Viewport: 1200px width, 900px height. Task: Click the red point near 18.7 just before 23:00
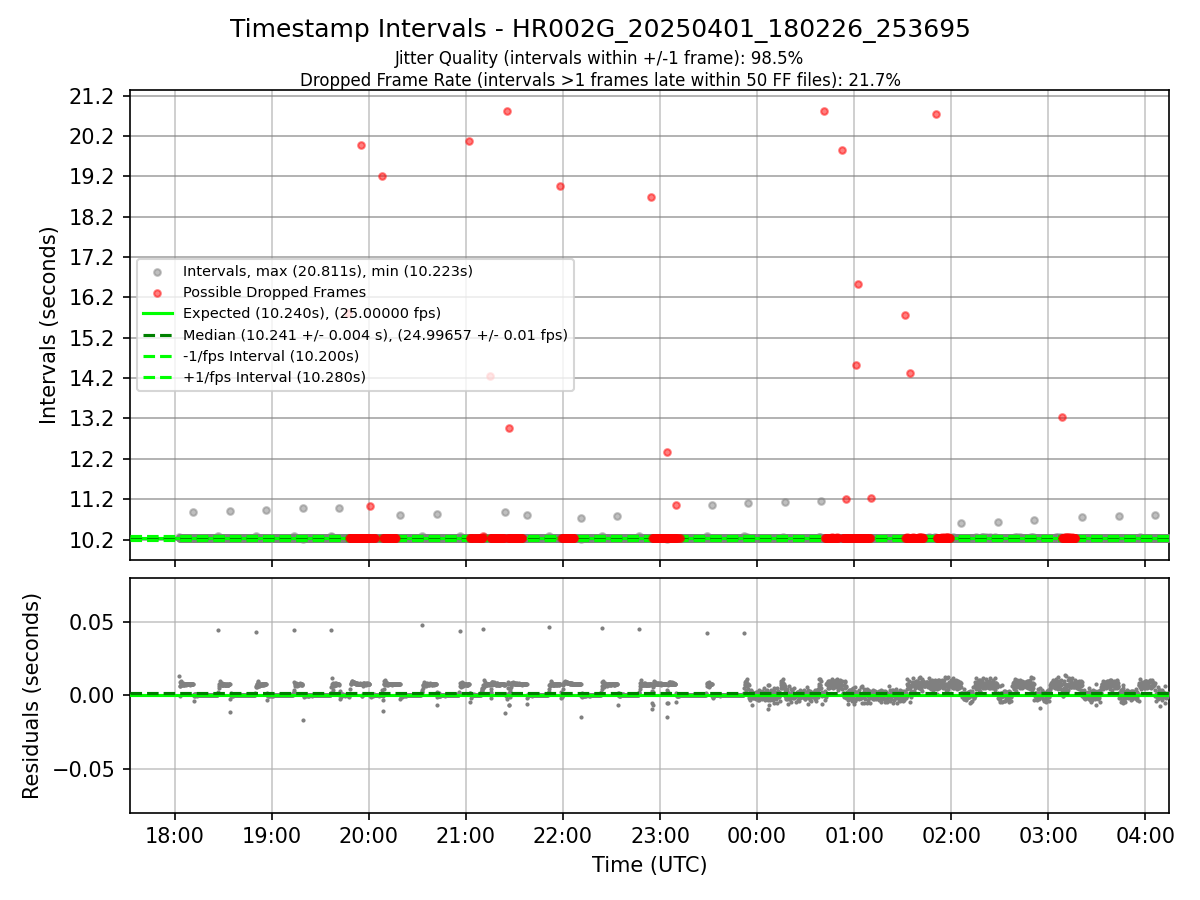[651, 197]
